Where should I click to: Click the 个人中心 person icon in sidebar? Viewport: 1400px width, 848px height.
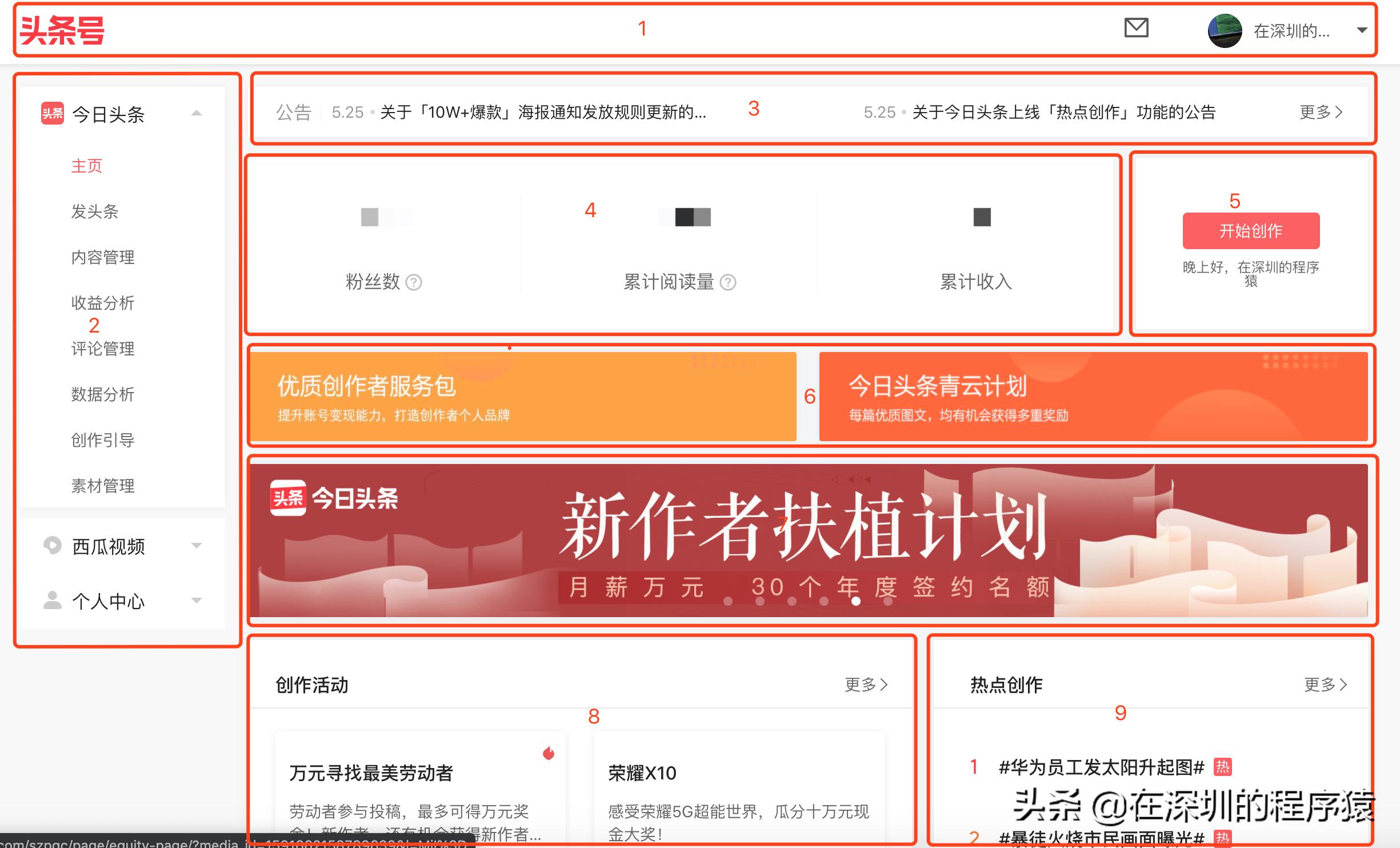coord(52,600)
